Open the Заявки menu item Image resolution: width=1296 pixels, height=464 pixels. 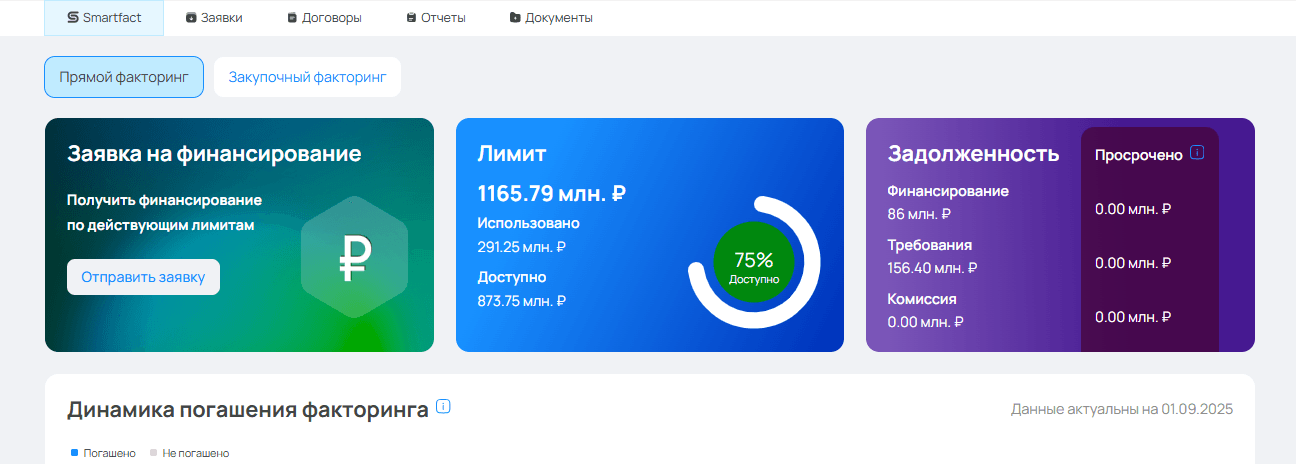(214, 18)
